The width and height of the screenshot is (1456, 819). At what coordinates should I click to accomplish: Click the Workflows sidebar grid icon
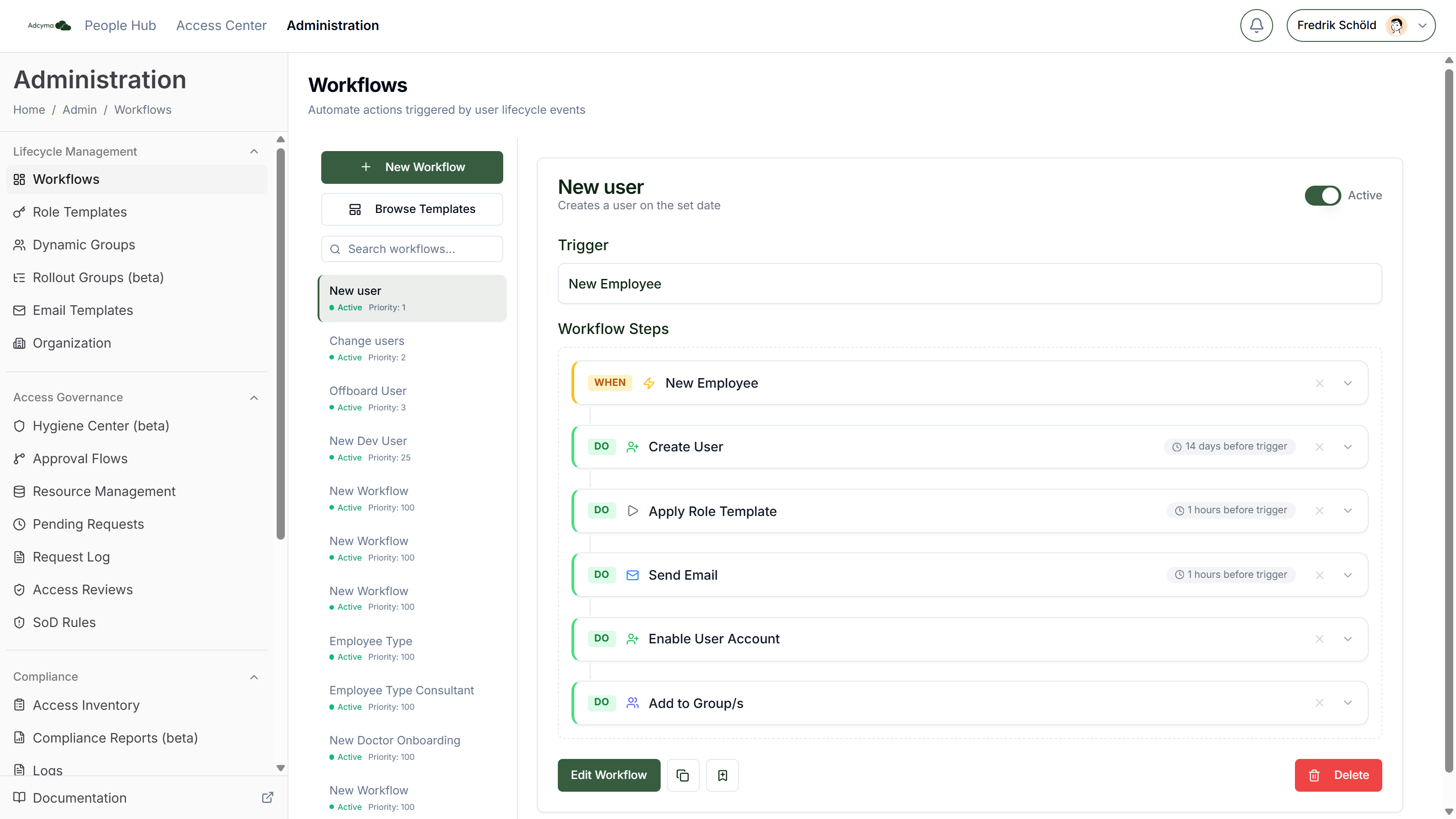point(19,179)
